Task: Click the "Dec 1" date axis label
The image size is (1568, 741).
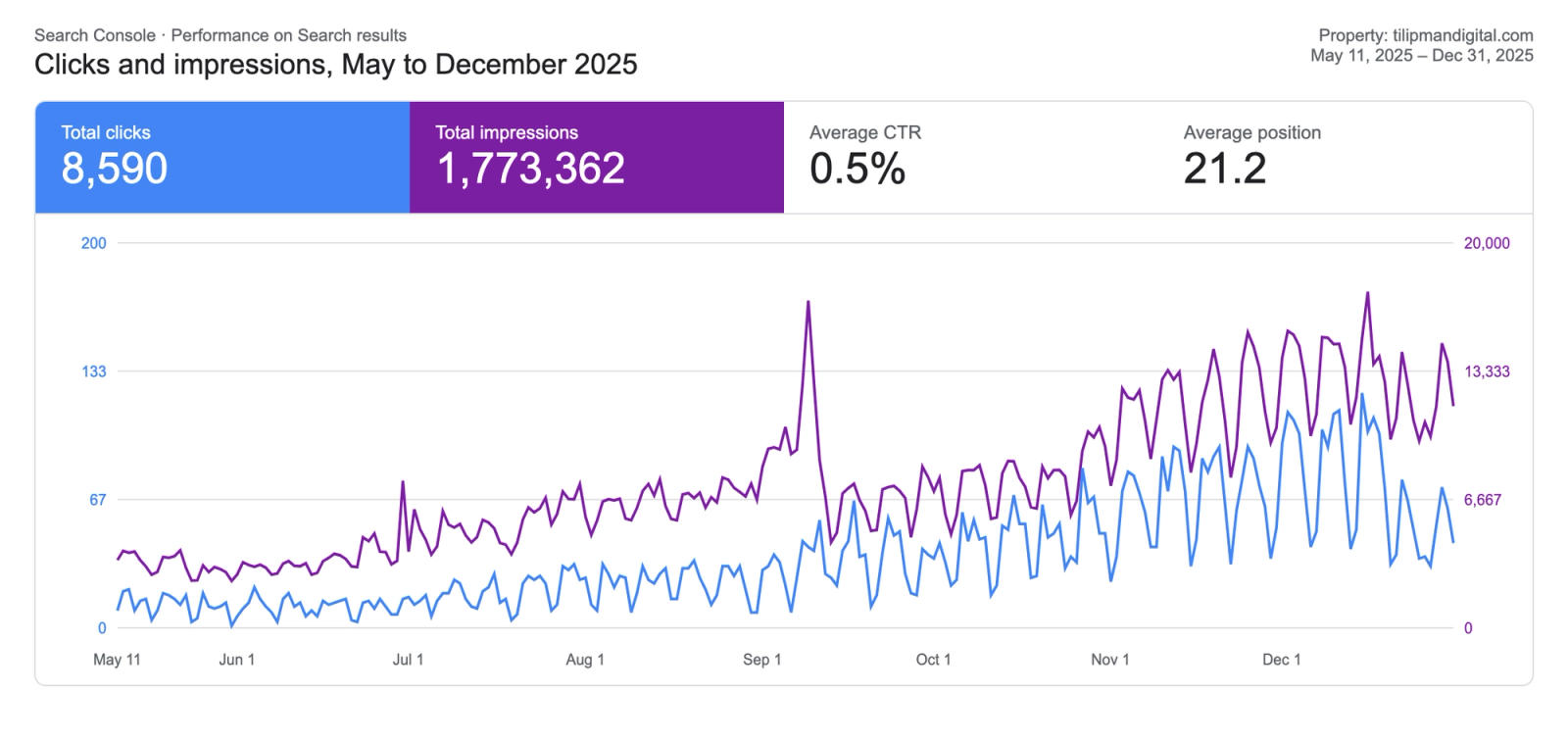Action: [1282, 660]
